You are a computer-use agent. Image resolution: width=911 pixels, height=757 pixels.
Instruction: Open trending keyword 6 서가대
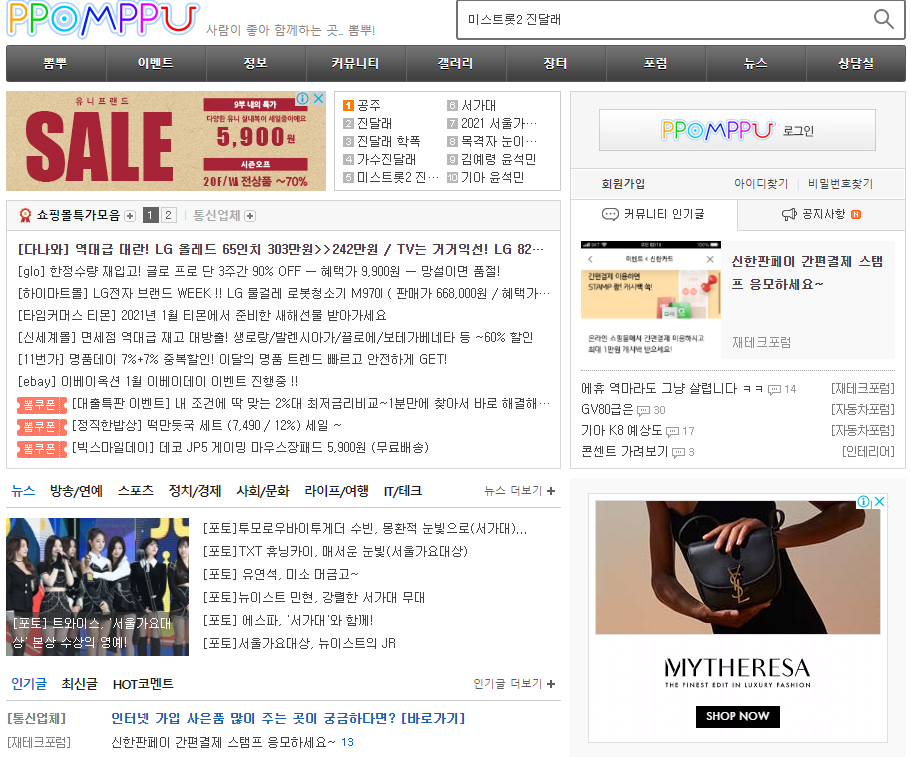coord(472,105)
